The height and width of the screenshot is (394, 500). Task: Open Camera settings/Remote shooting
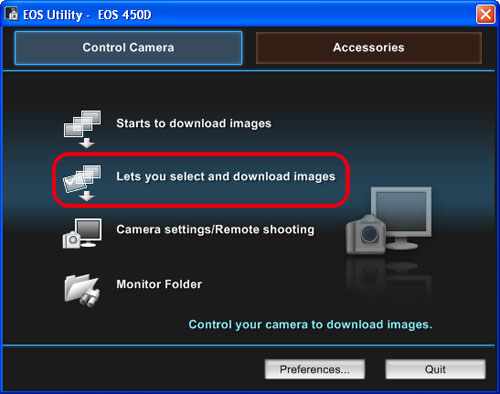[215, 230]
